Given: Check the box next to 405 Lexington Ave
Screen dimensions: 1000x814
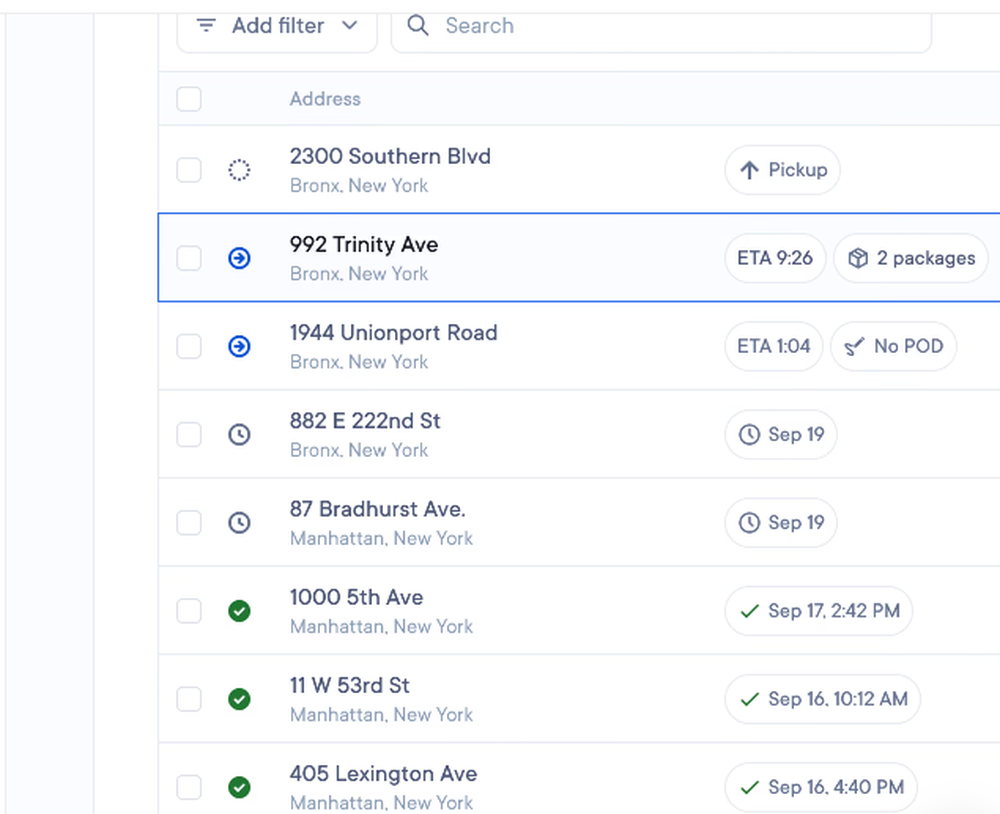Looking at the screenshot, I should coord(188,787).
